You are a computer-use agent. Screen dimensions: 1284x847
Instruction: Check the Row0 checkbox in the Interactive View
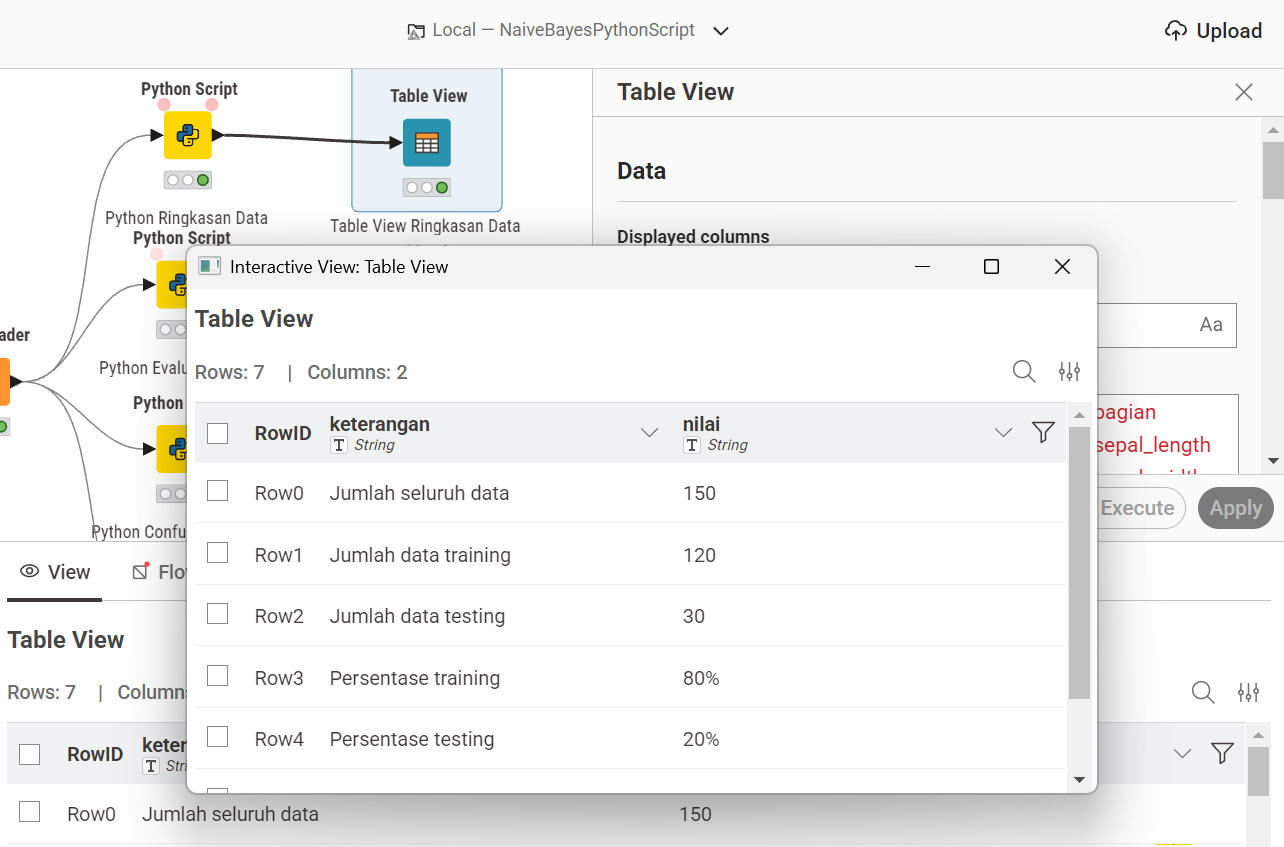click(x=217, y=491)
